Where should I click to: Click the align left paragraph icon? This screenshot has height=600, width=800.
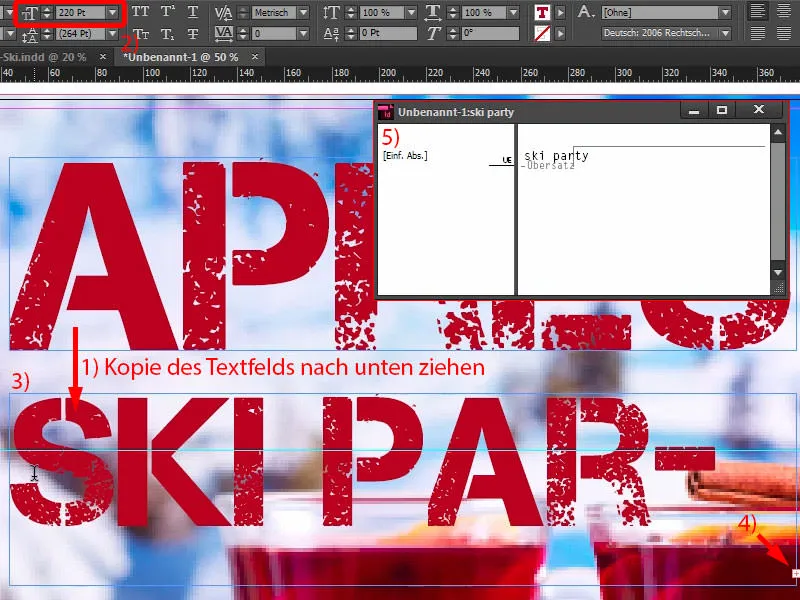(x=758, y=11)
